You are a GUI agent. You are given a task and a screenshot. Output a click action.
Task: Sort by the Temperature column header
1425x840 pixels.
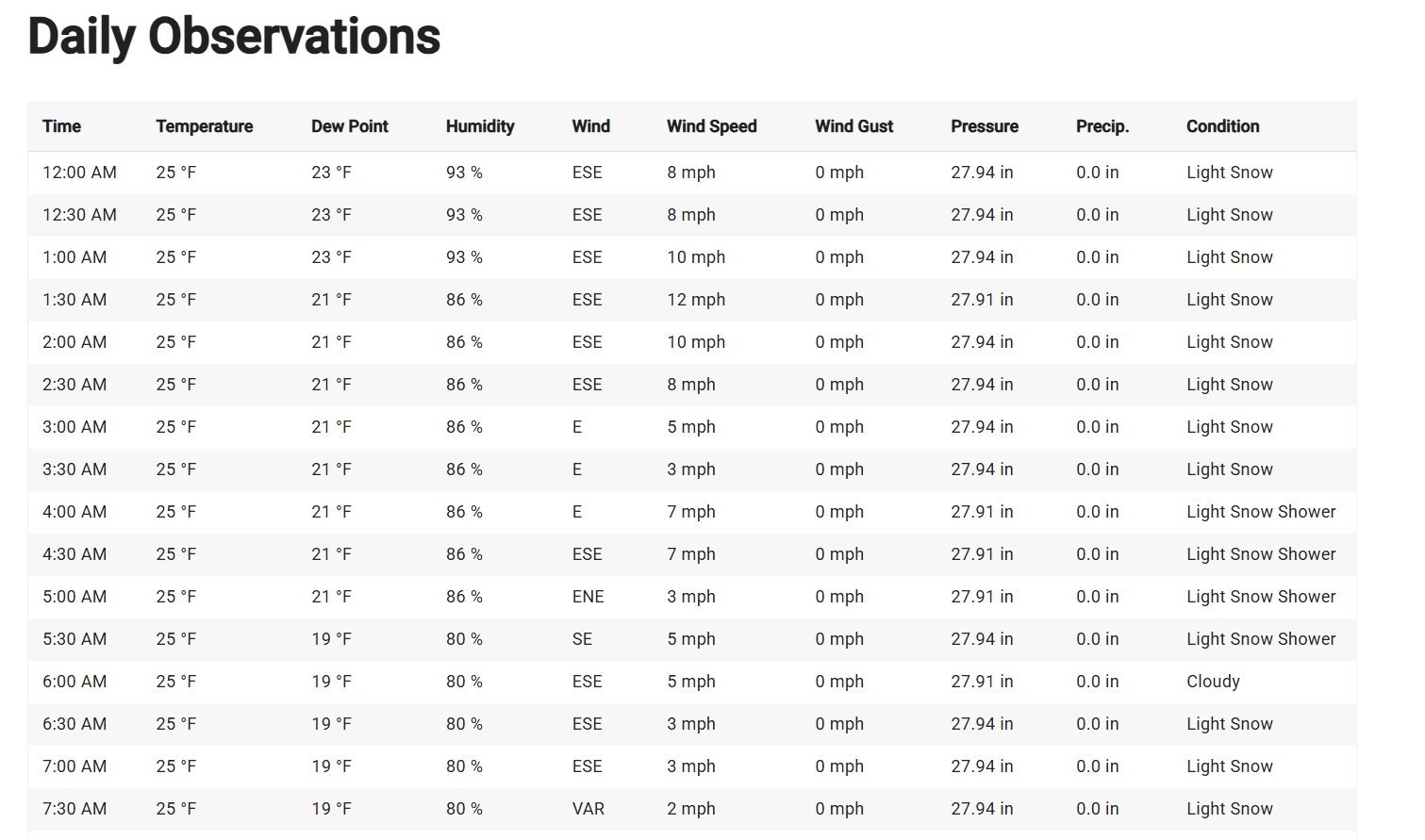(x=204, y=126)
